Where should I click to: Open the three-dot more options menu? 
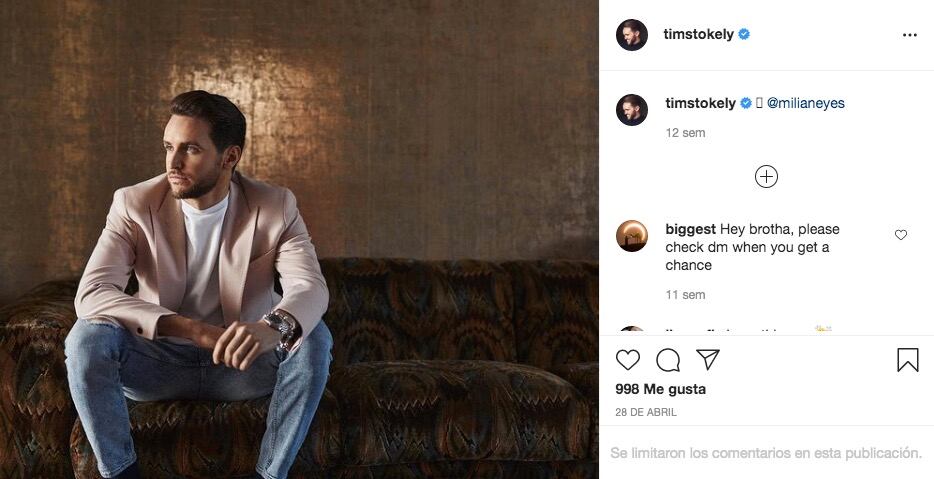909,35
